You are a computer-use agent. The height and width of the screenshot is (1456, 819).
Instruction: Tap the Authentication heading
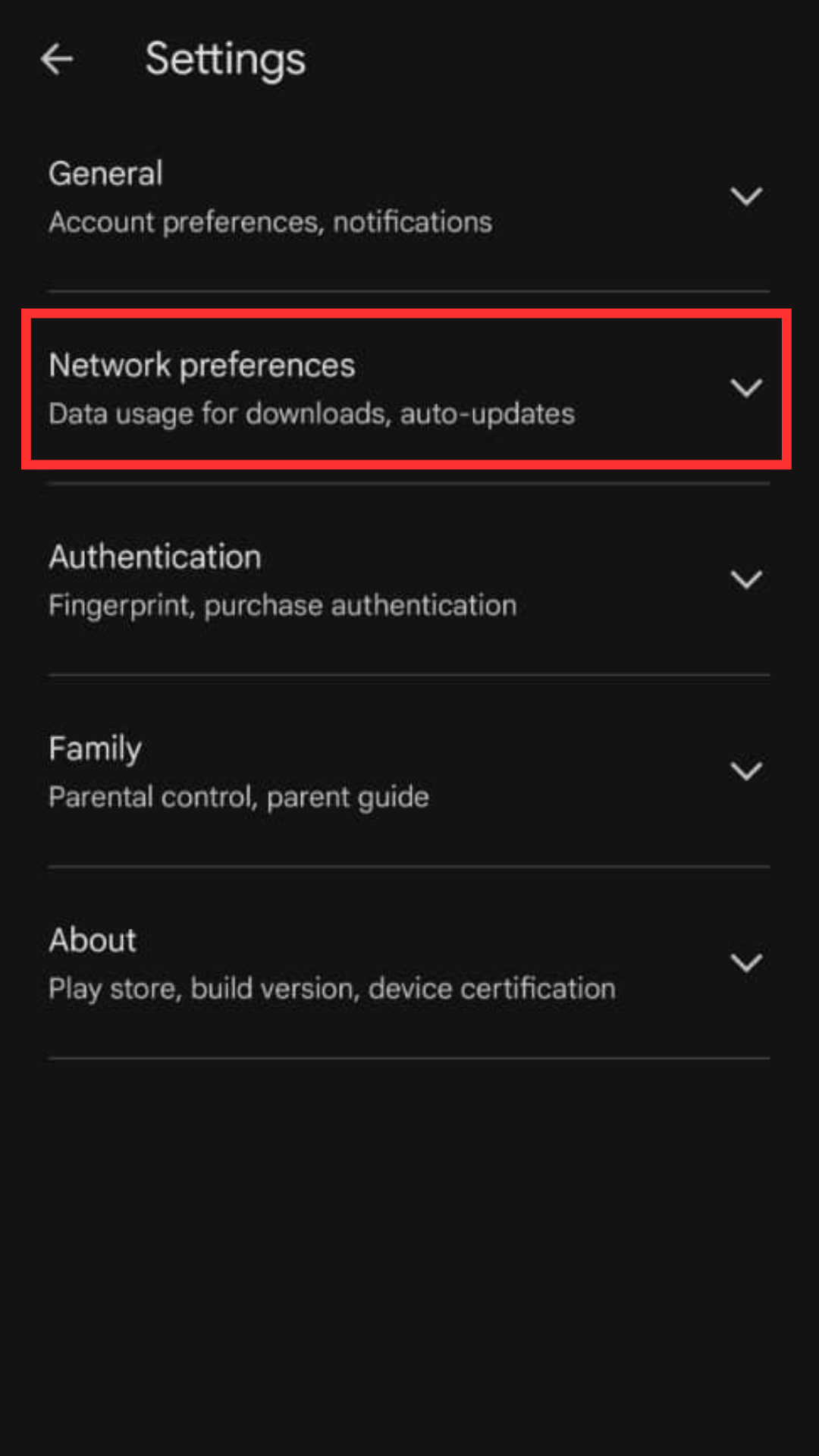click(155, 557)
